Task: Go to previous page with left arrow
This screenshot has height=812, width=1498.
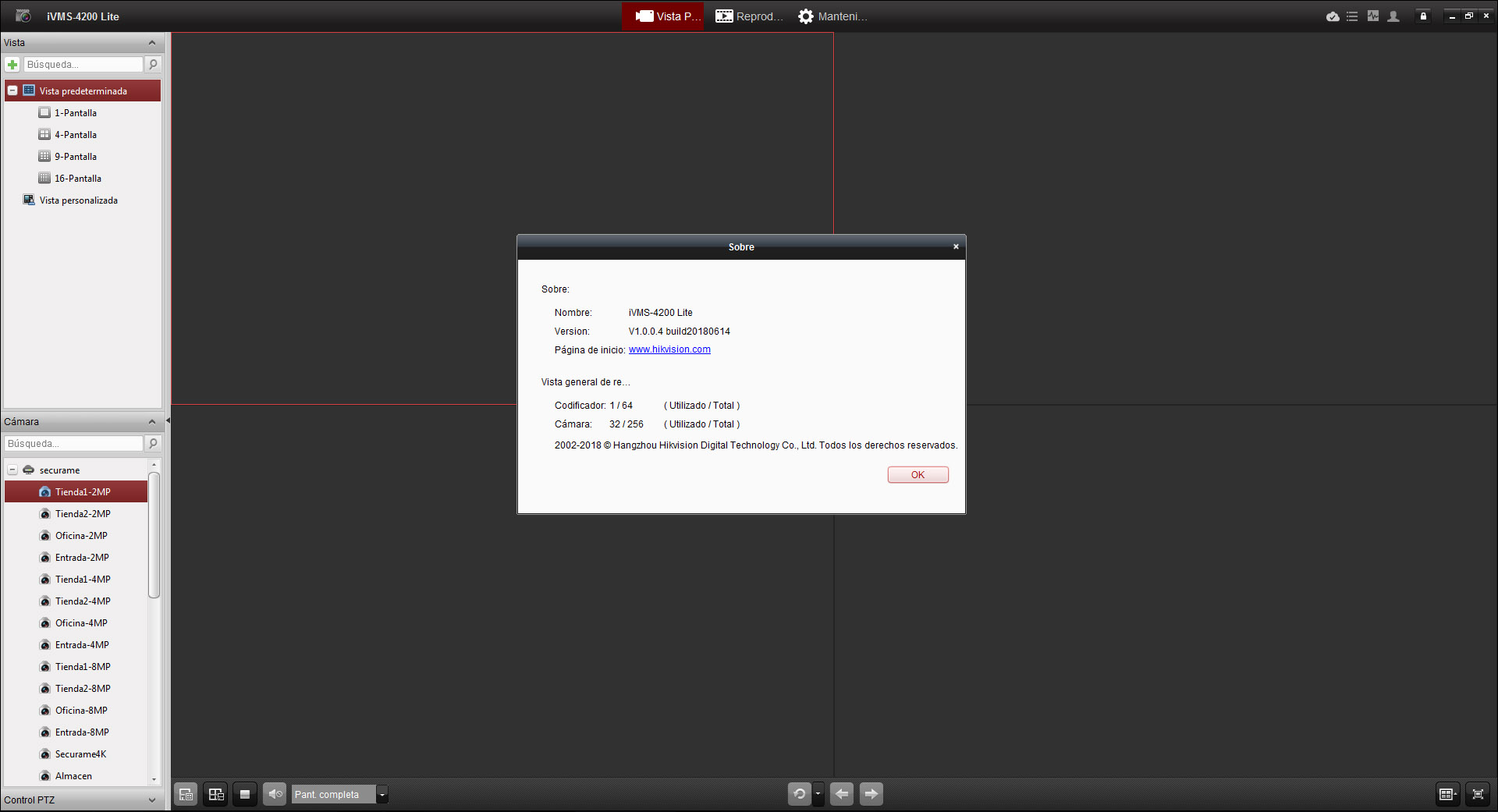Action: (842, 794)
